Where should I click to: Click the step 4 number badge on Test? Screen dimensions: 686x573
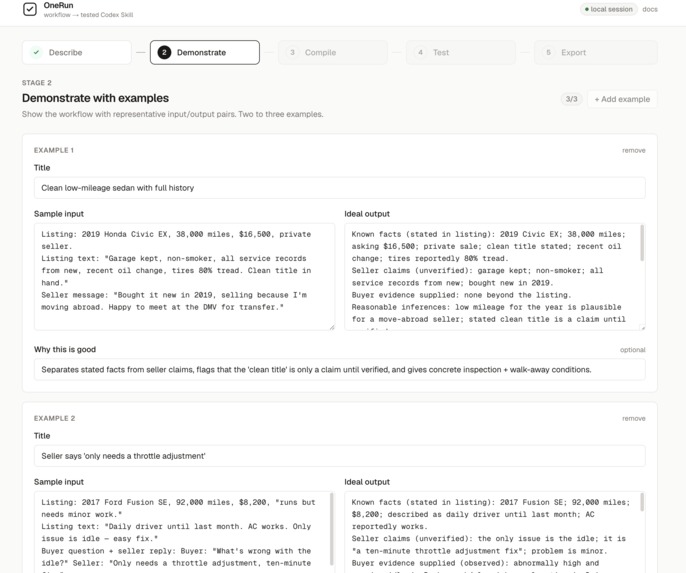tap(420, 52)
